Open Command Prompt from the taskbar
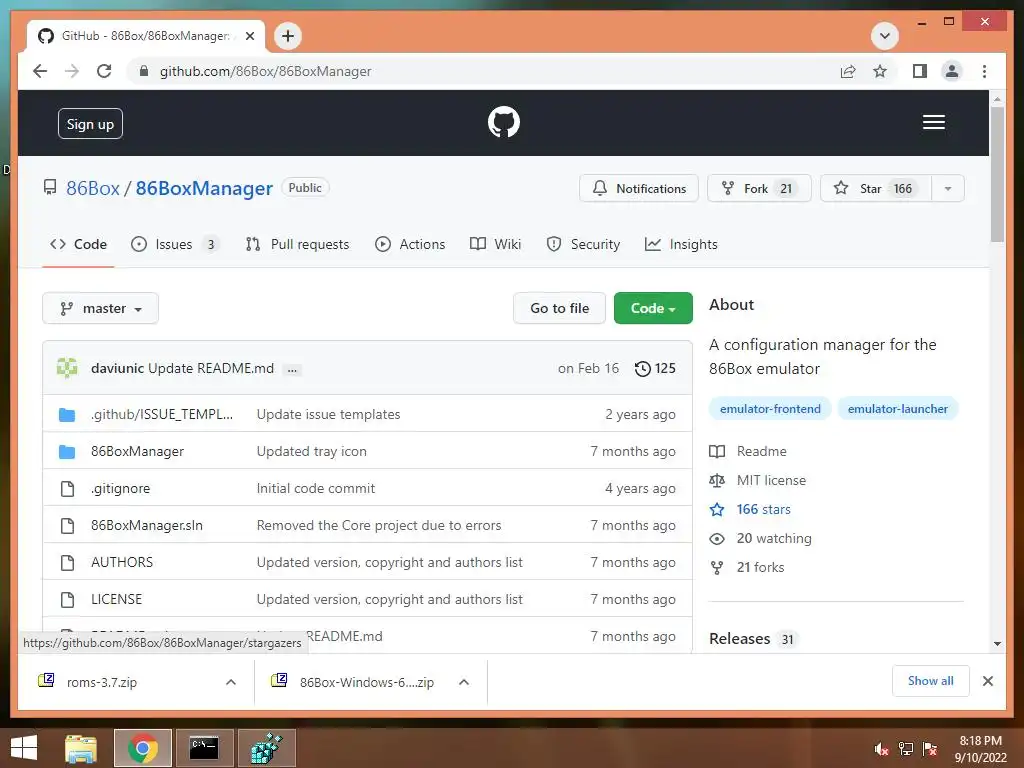The height and width of the screenshot is (768, 1024). 204,748
